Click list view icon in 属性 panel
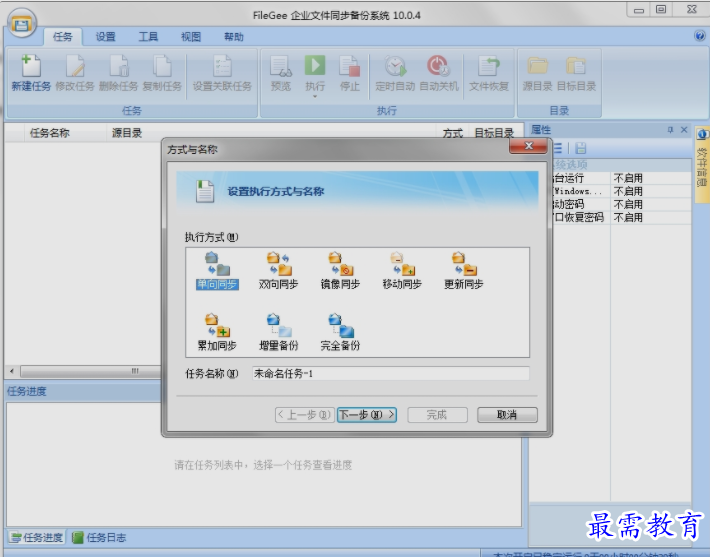This screenshot has height=557, width=710. pos(557,148)
